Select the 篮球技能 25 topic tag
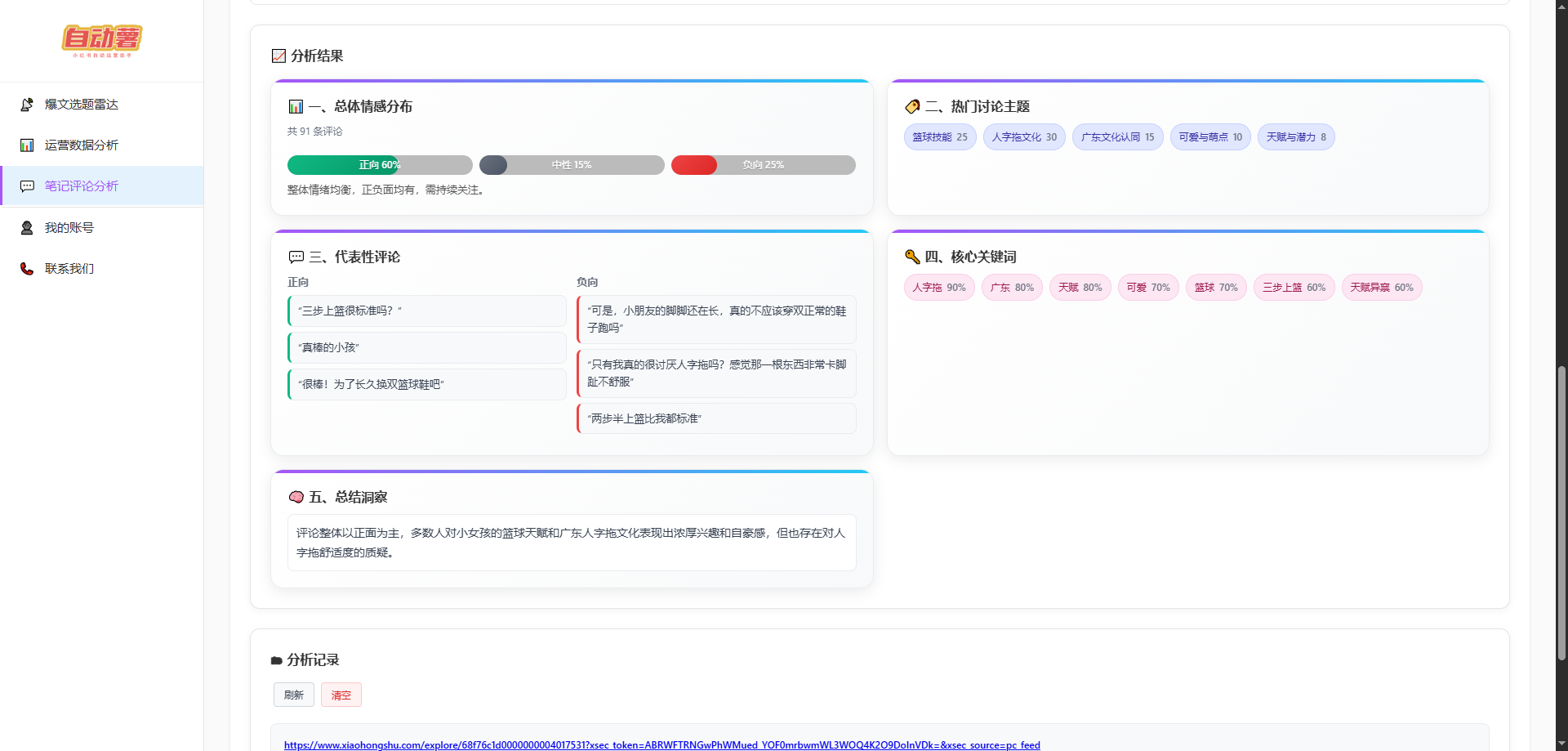Screen dimensions: 1568x751 (939, 137)
